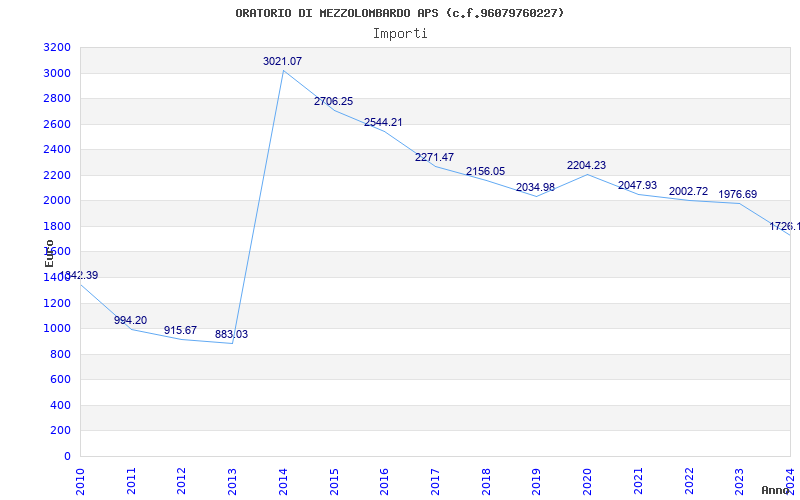Click y-axis value 2800
This screenshot has width=800, height=500.
click(x=57, y=98)
